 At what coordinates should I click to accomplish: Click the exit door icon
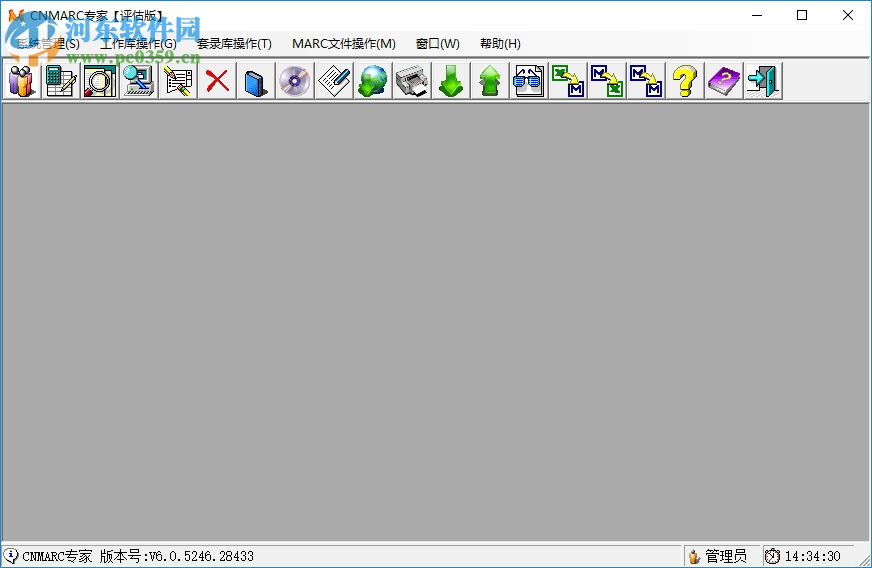pos(763,81)
